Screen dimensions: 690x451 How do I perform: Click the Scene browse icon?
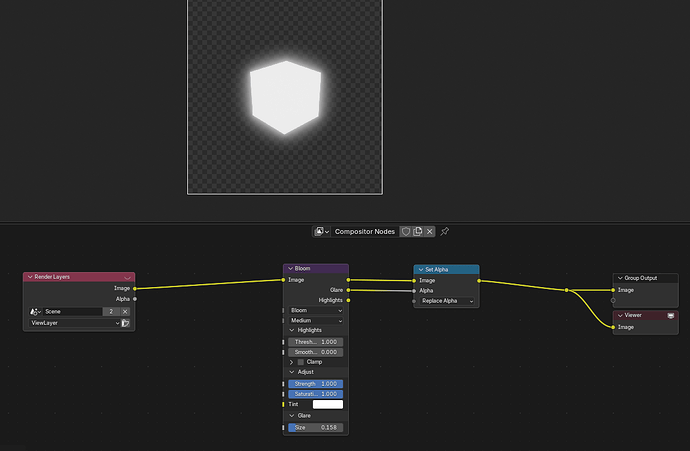pos(35,312)
